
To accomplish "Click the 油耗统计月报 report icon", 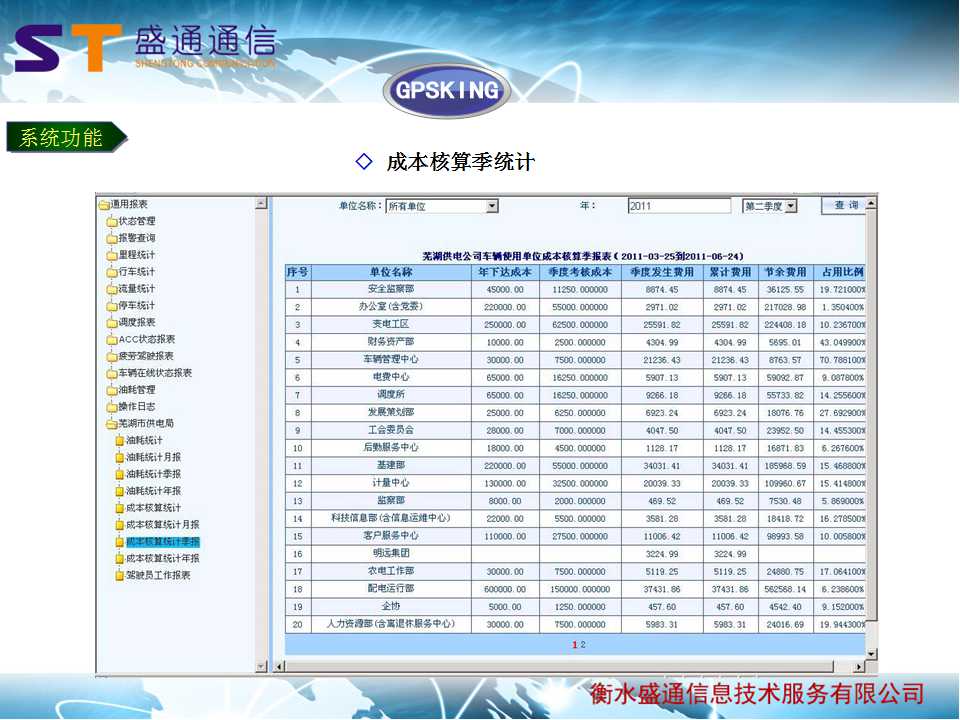I will coord(120,457).
